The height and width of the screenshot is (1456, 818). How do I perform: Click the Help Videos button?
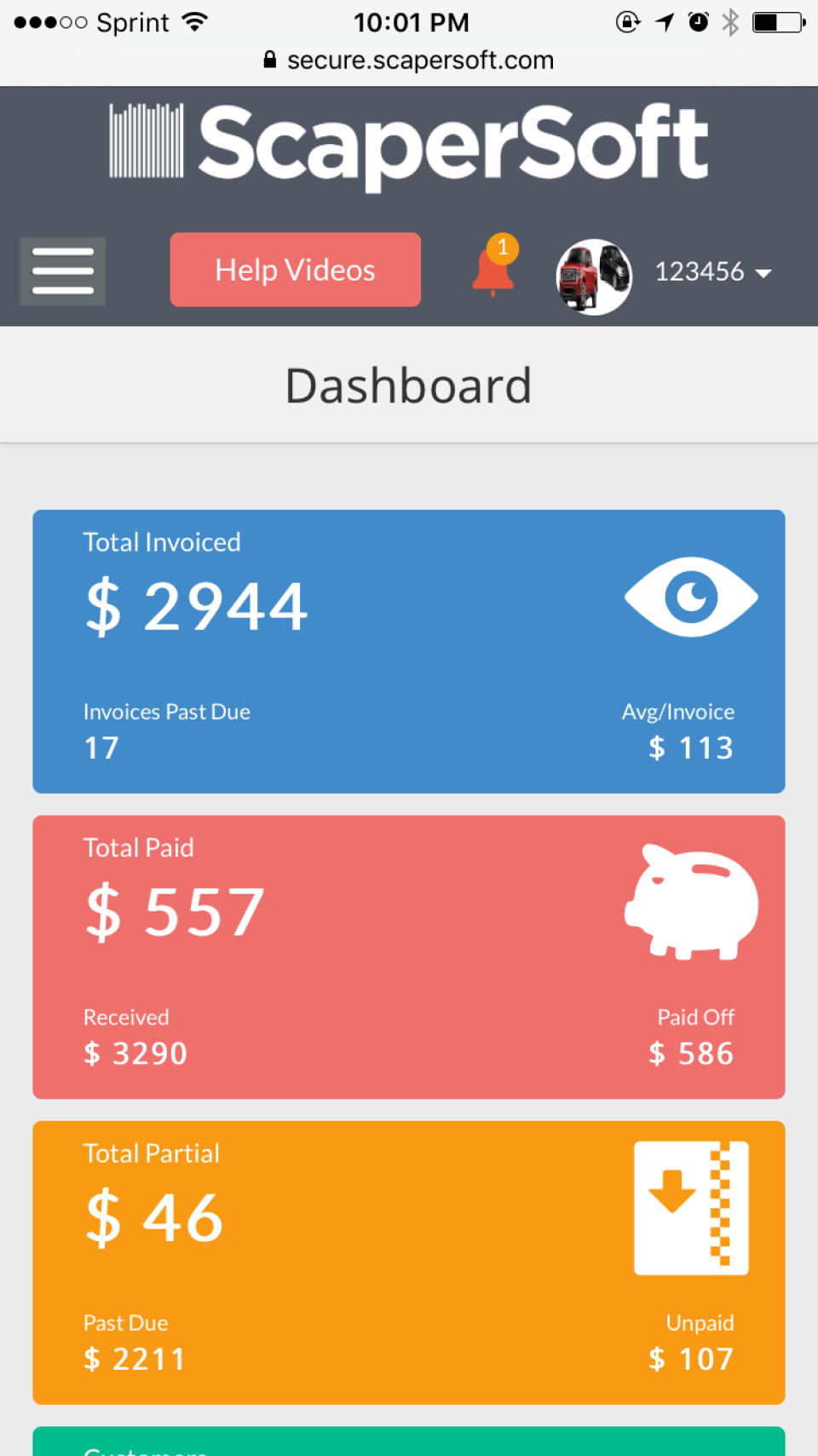pyautogui.click(x=295, y=269)
